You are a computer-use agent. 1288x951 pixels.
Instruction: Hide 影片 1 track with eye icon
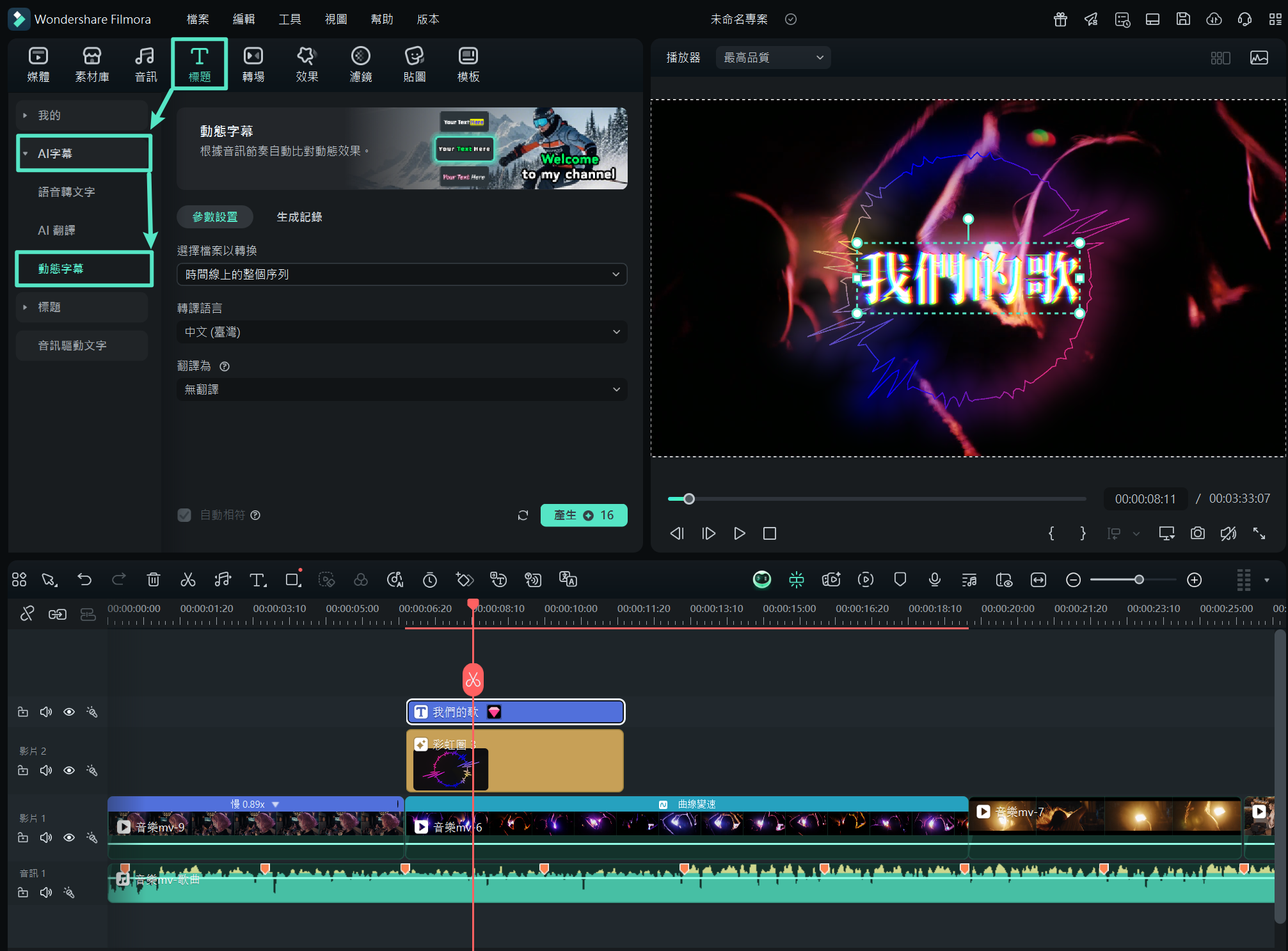69,837
